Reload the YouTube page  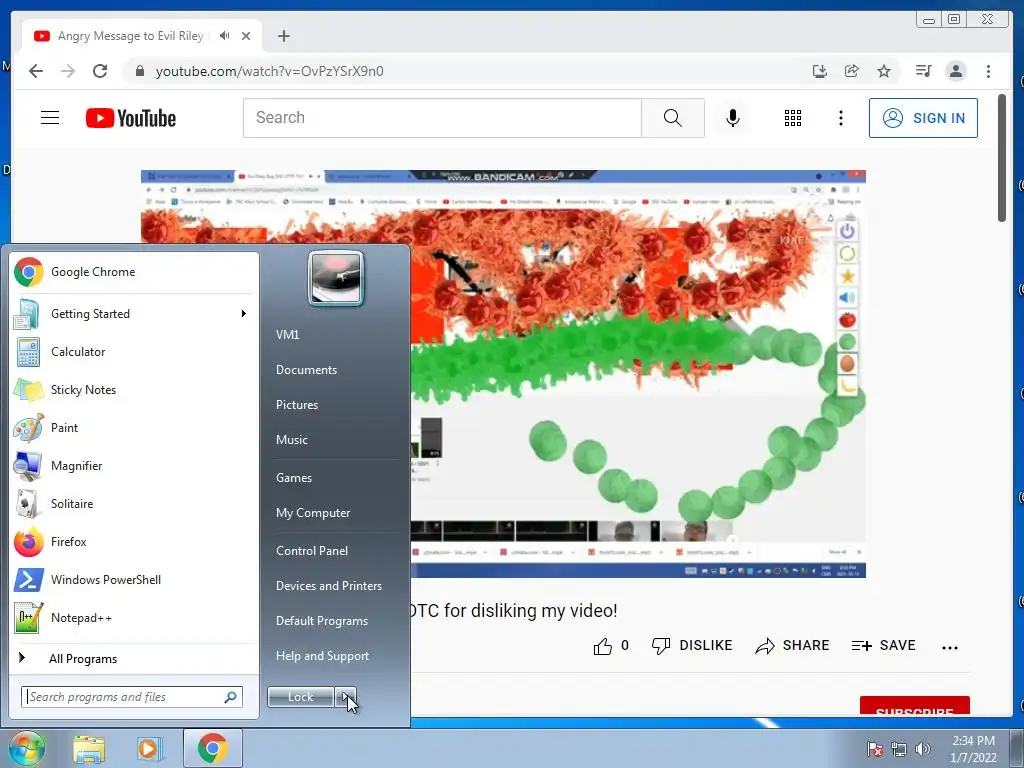100,71
